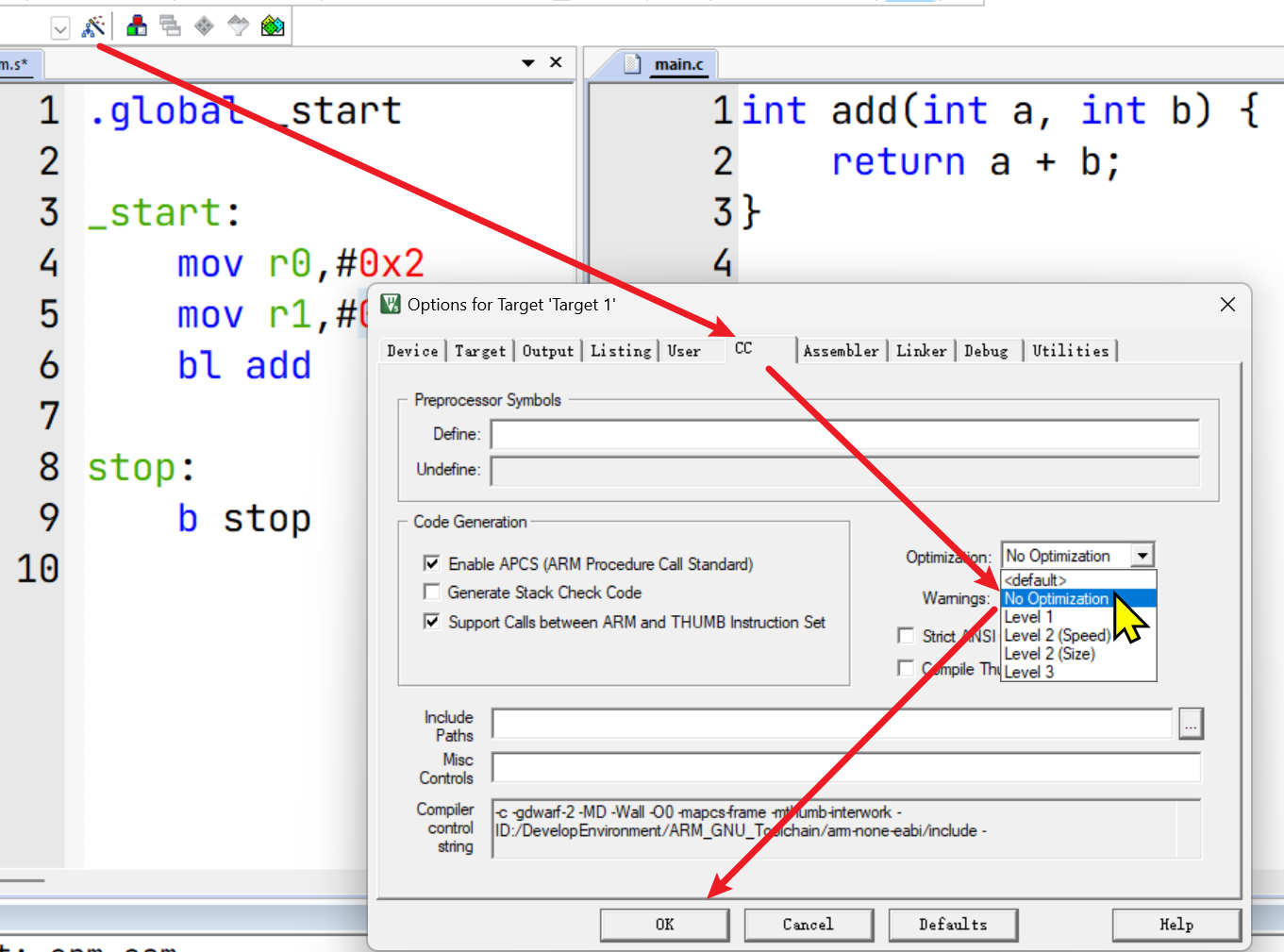Click the Undefine input field
1284x952 pixels.
click(844, 471)
